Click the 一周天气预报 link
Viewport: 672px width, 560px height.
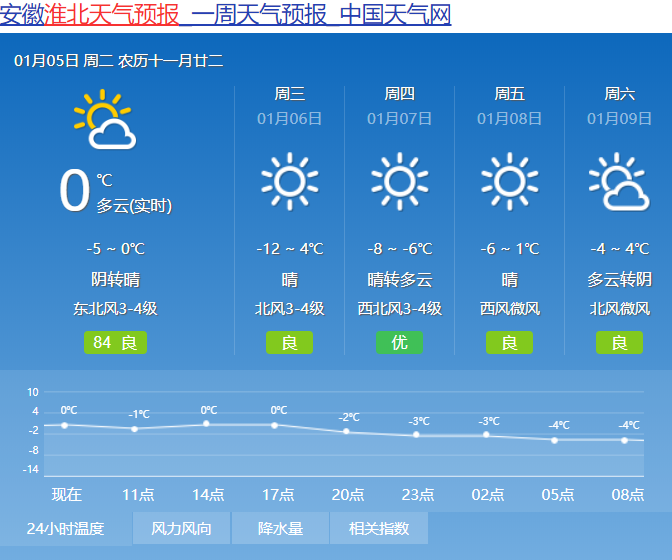[259, 15]
